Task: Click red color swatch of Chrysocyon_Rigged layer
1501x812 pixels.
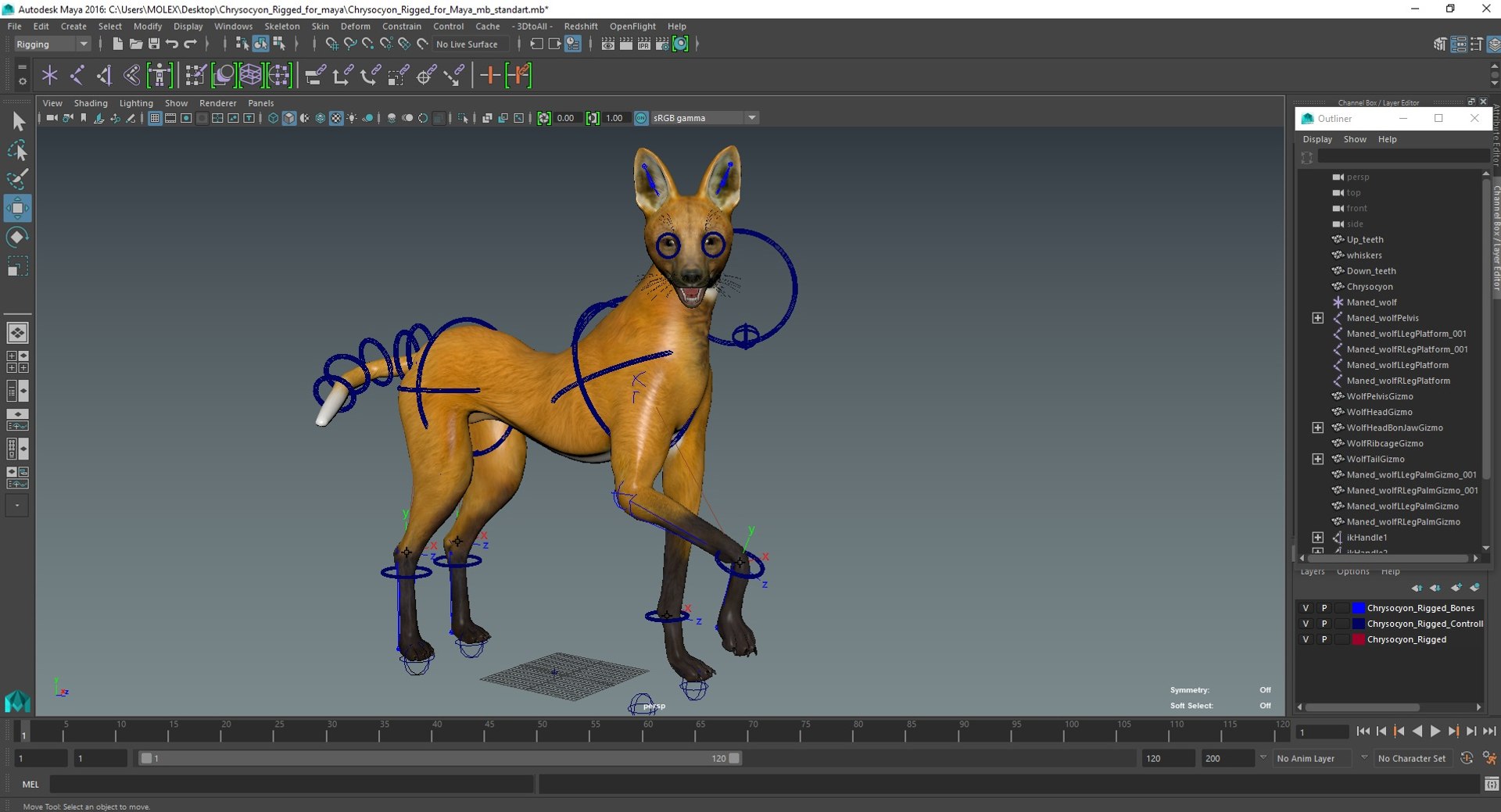Action: tap(1359, 639)
